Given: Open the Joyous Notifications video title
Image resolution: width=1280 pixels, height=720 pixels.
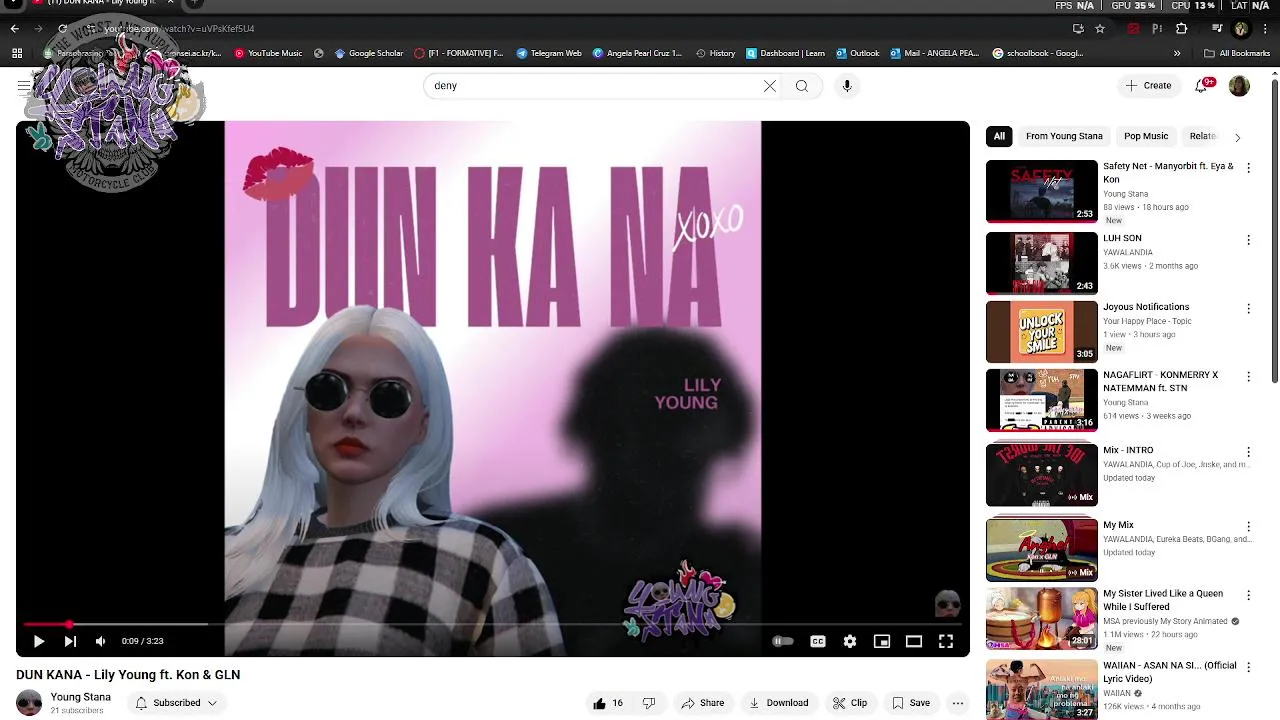Looking at the screenshot, I should point(1146,307).
